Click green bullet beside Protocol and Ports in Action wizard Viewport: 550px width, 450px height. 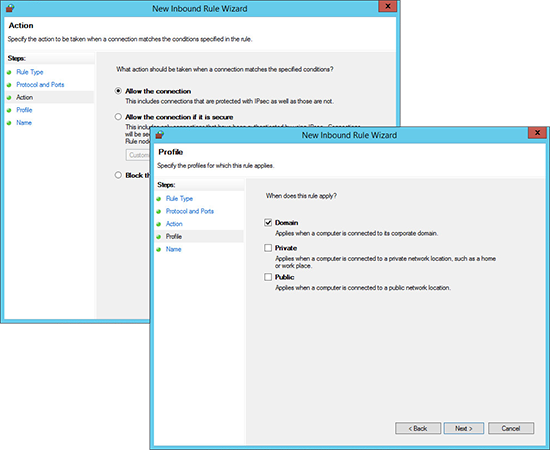tap(9, 85)
